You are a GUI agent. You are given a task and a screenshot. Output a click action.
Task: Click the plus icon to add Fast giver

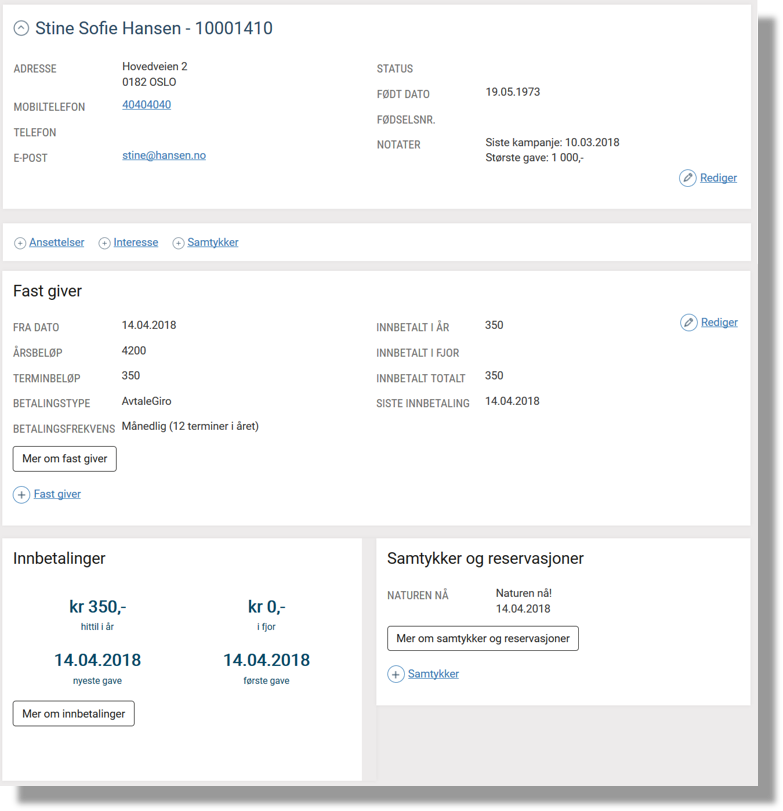tap(21, 495)
